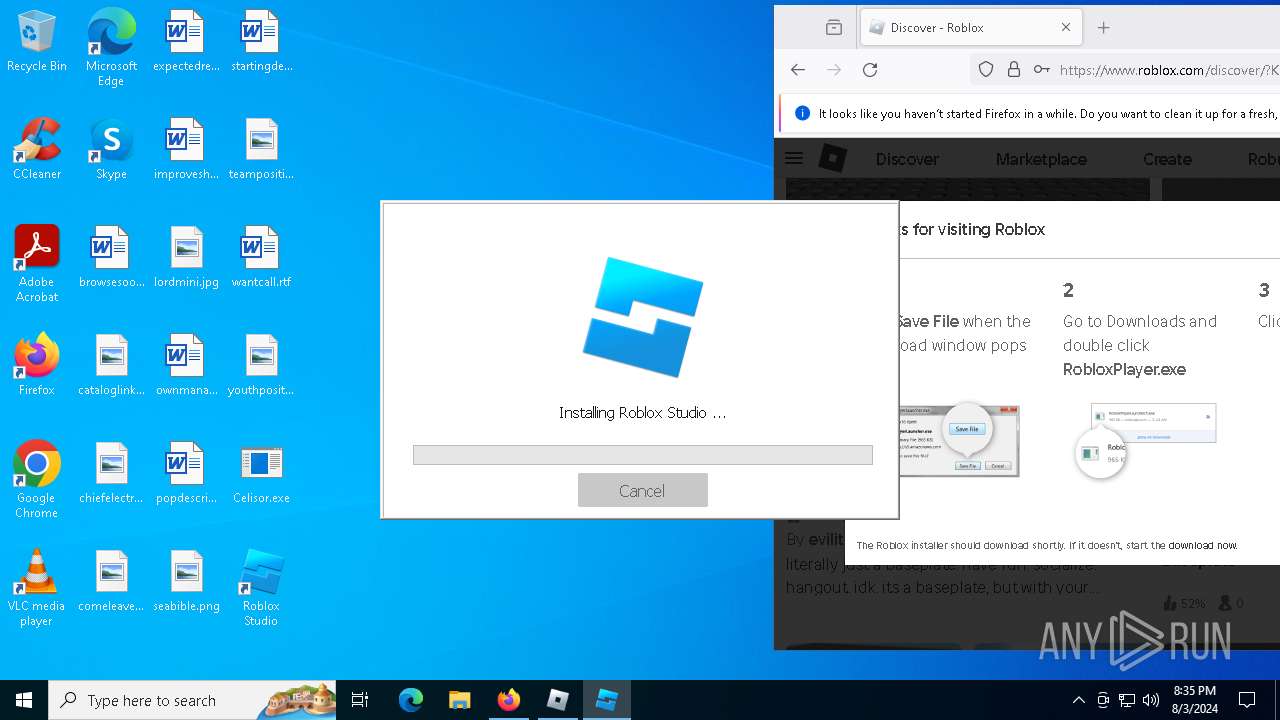This screenshot has width=1280, height=720.
Task: Click the Save File instruction thumbnail
Action: tap(958, 440)
